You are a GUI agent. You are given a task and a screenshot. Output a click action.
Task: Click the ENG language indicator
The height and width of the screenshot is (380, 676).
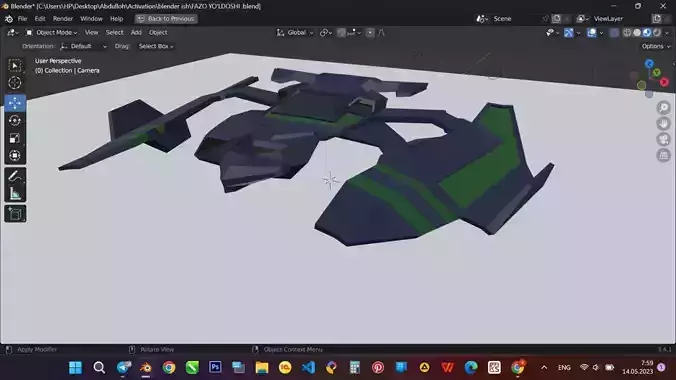(x=564, y=367)
